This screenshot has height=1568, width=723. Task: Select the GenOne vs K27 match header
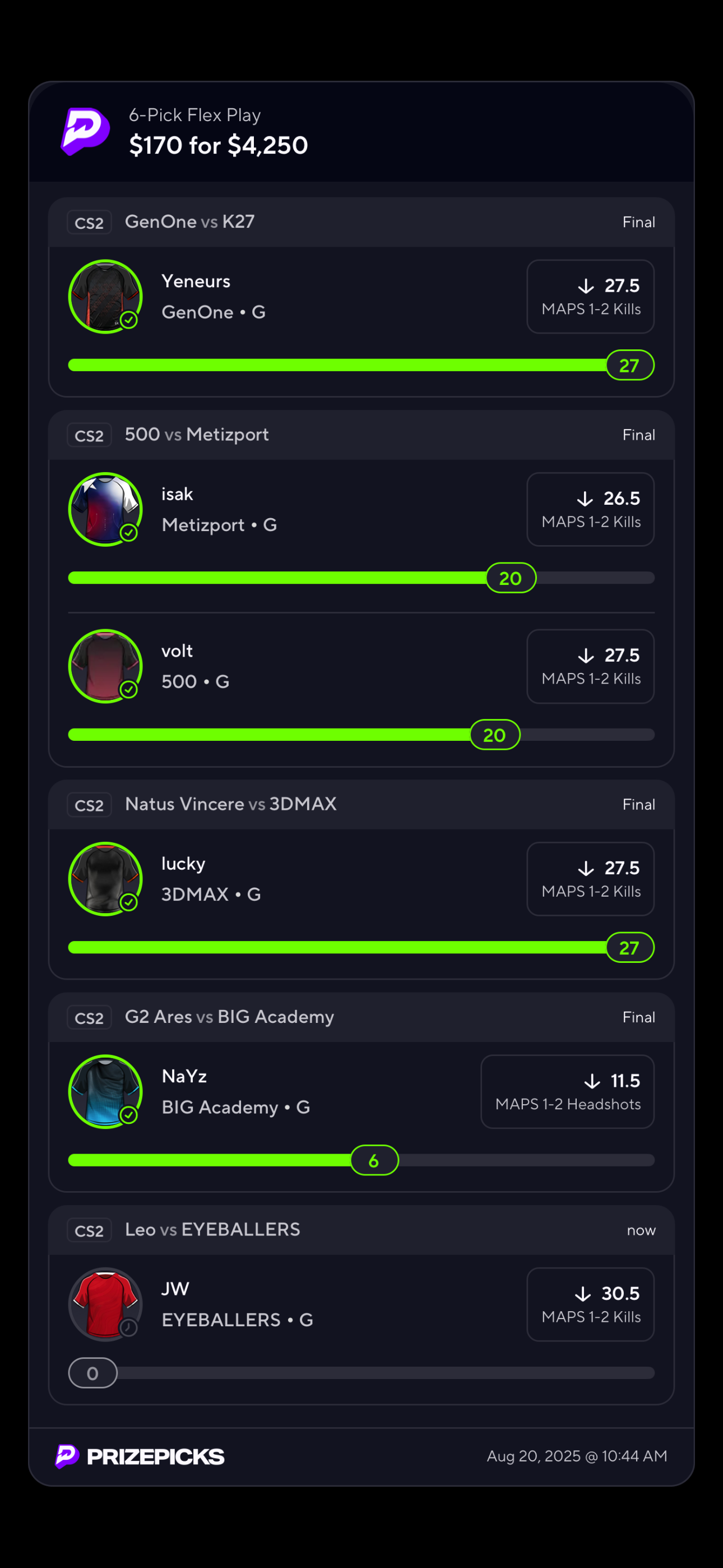pos(189,222)
